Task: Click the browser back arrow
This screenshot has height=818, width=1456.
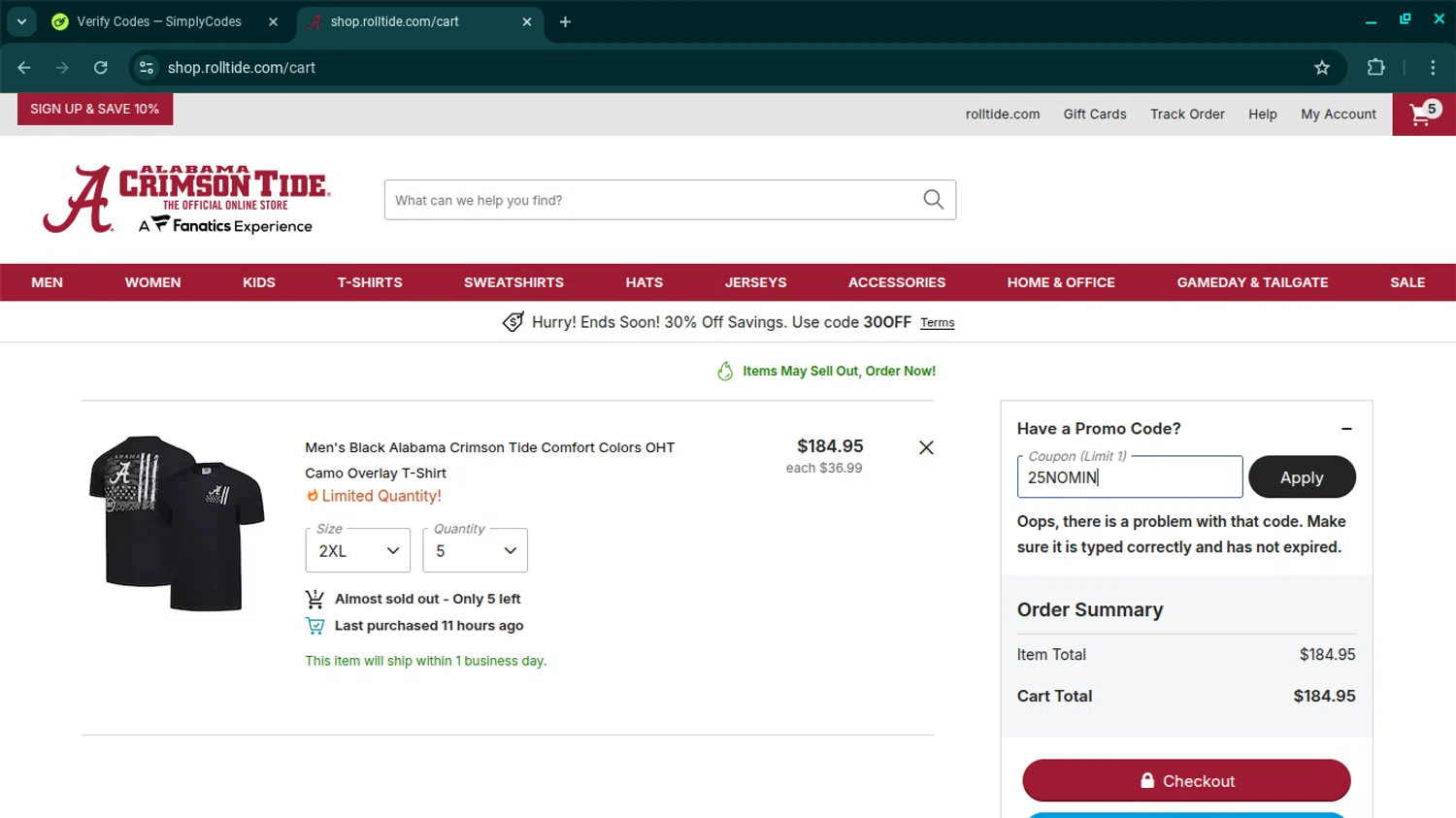Action: click(24, 67)
